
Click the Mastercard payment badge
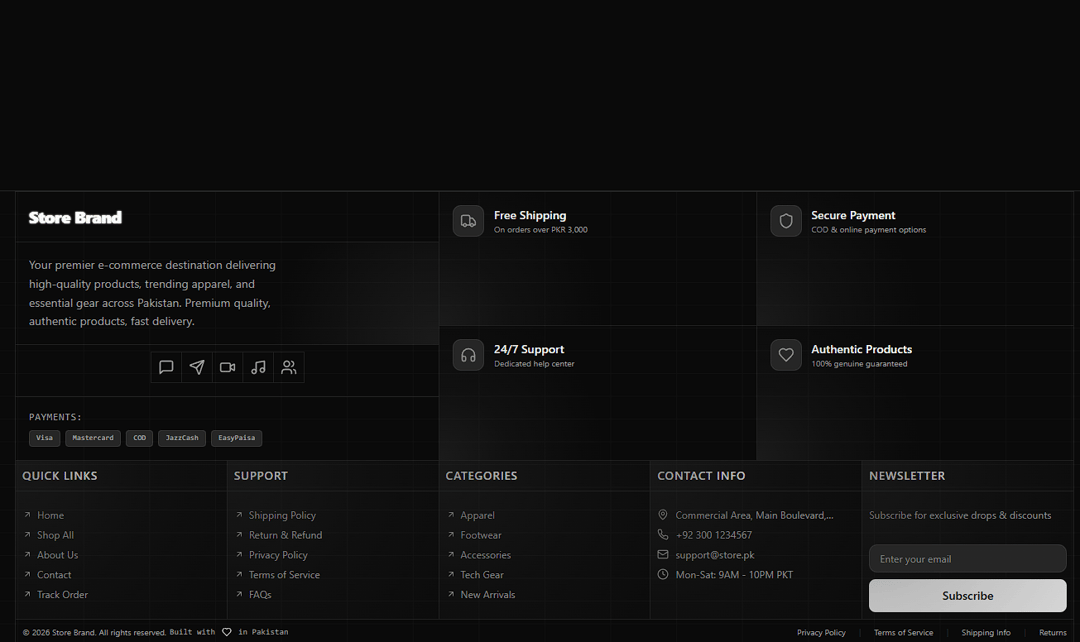point(93,438)
